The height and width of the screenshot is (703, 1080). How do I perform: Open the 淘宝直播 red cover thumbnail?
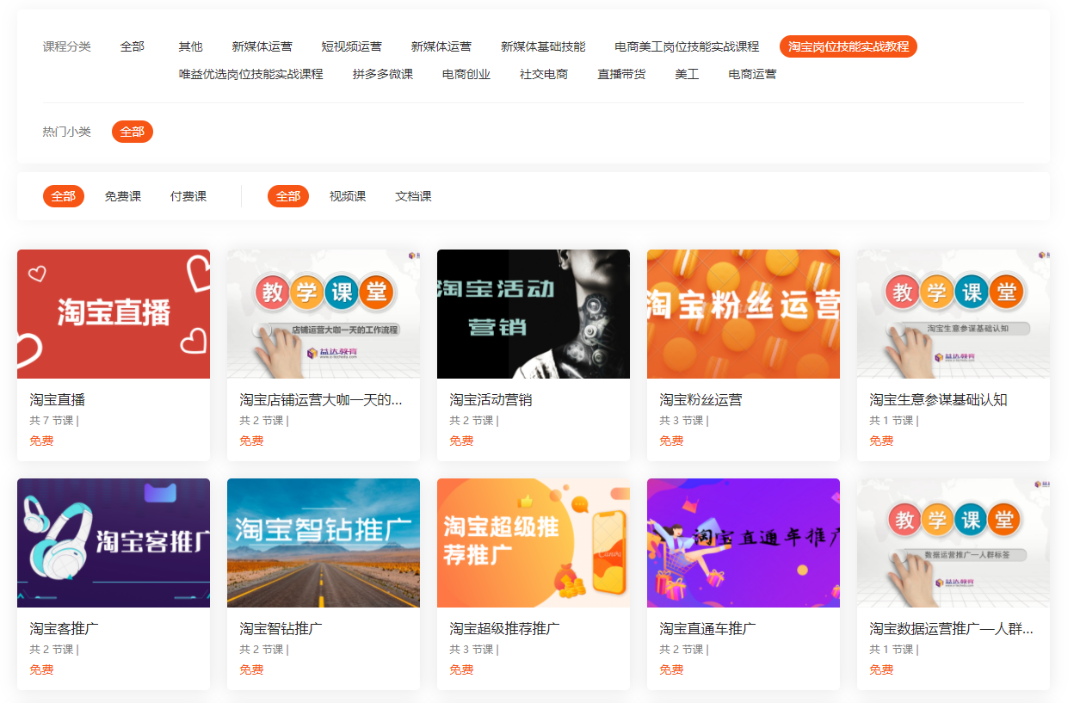tap(113, 314)
